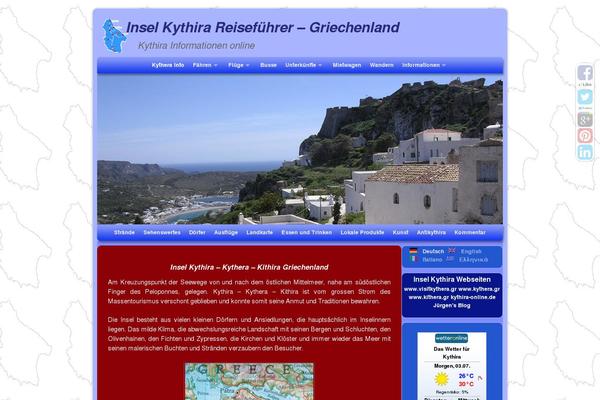Screen dimensions: 600x400
Task: Click the Pinterest share icon
Action: tap(585, 136)
